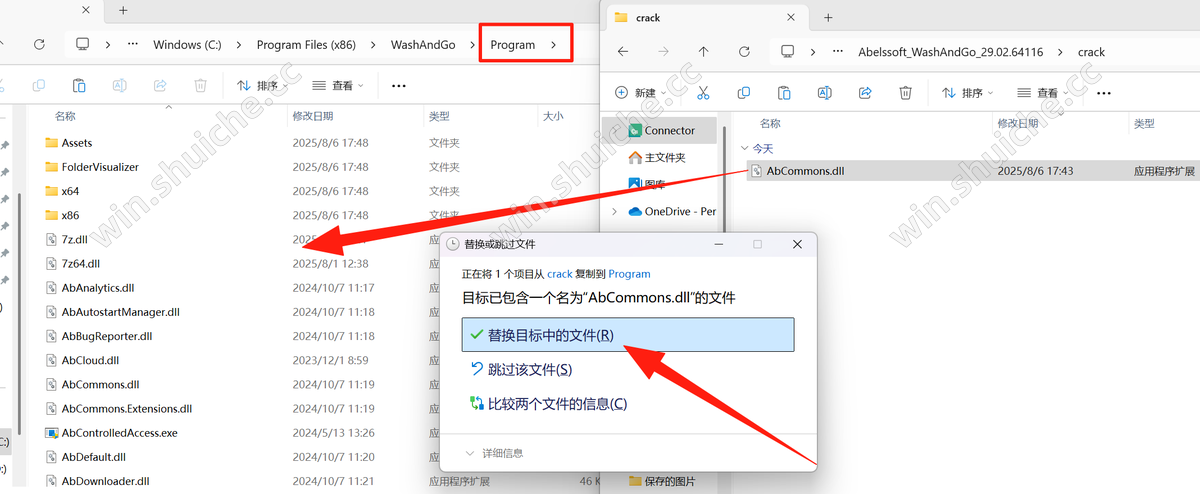1200x494 pixels.
Task: Click Copy icon in crack window toolbar
Action: click(x=743, y=93)
